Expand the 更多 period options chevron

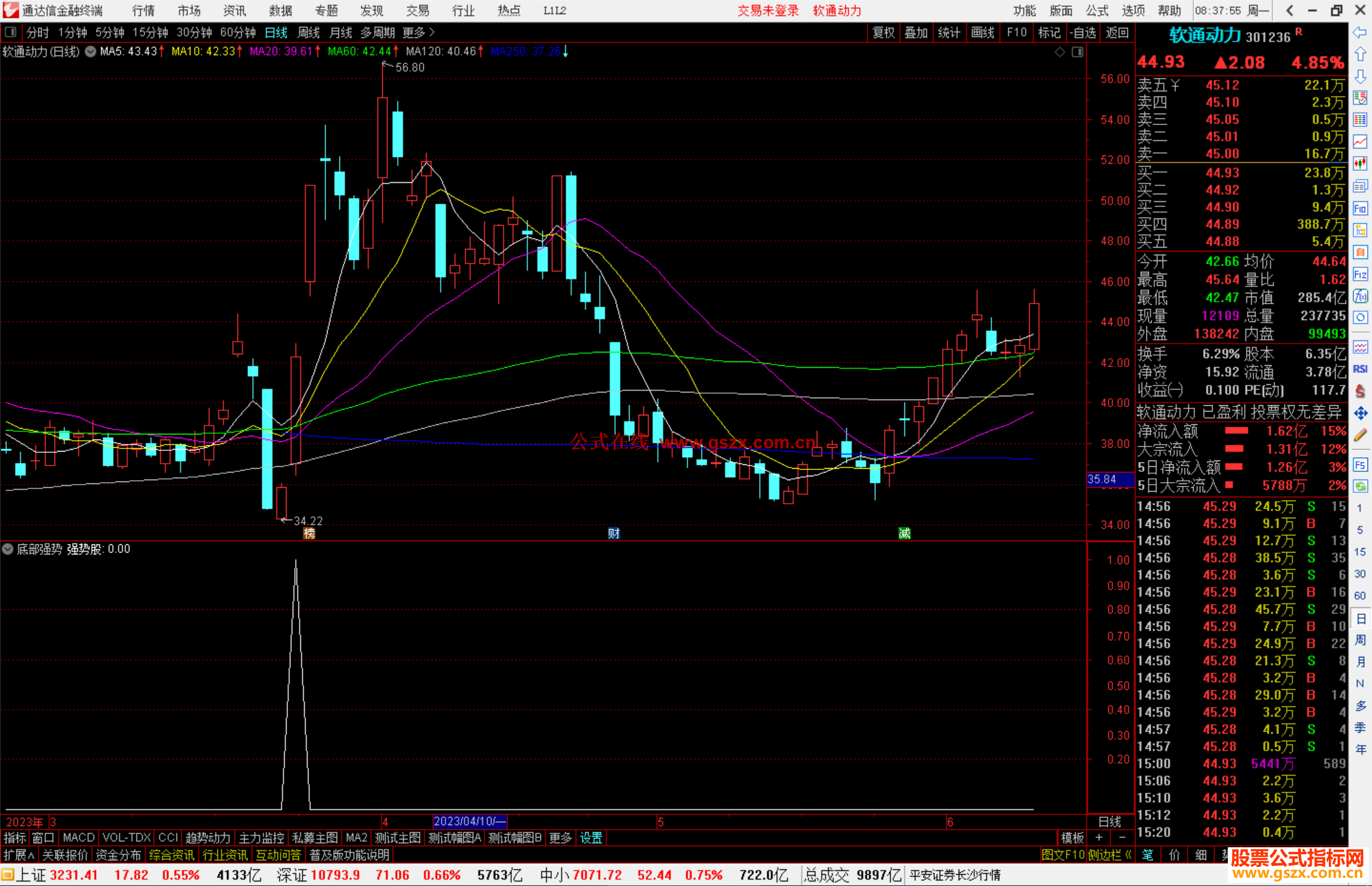coord(432,32)
